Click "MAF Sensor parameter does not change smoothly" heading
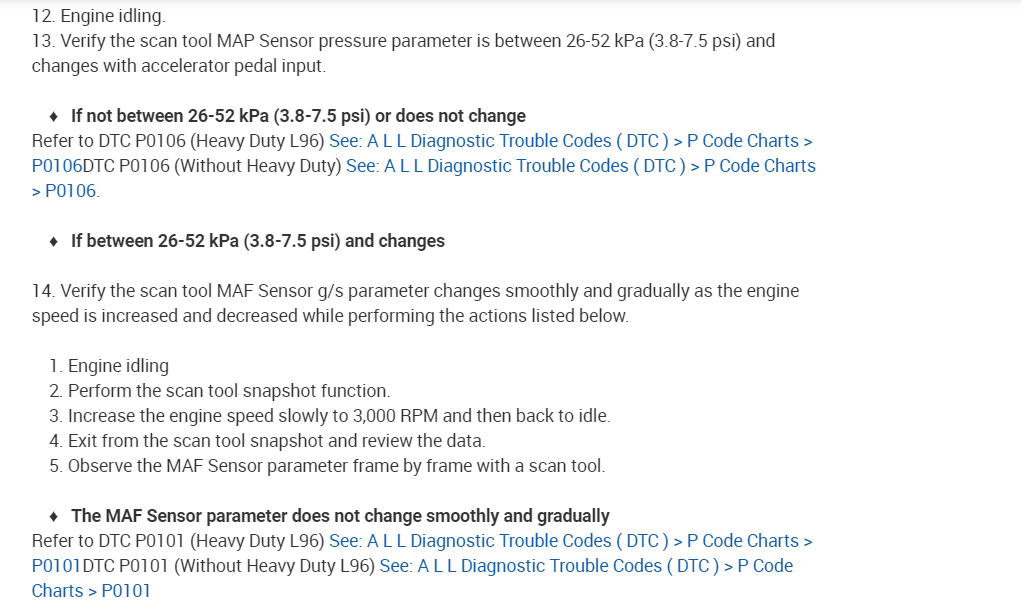The height and width of the screenshot is (616, 1021). click(340, 516)
